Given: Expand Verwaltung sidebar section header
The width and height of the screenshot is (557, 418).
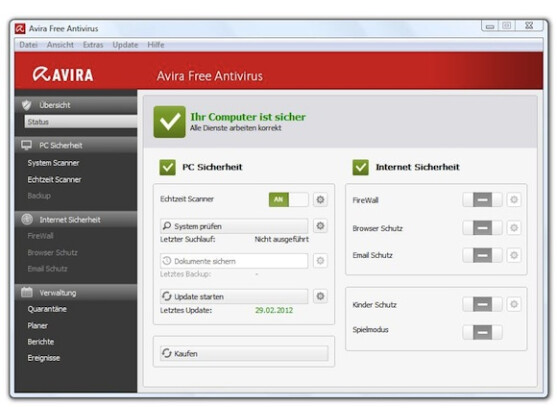Looking at the screenshot, I should click(76, 293).
